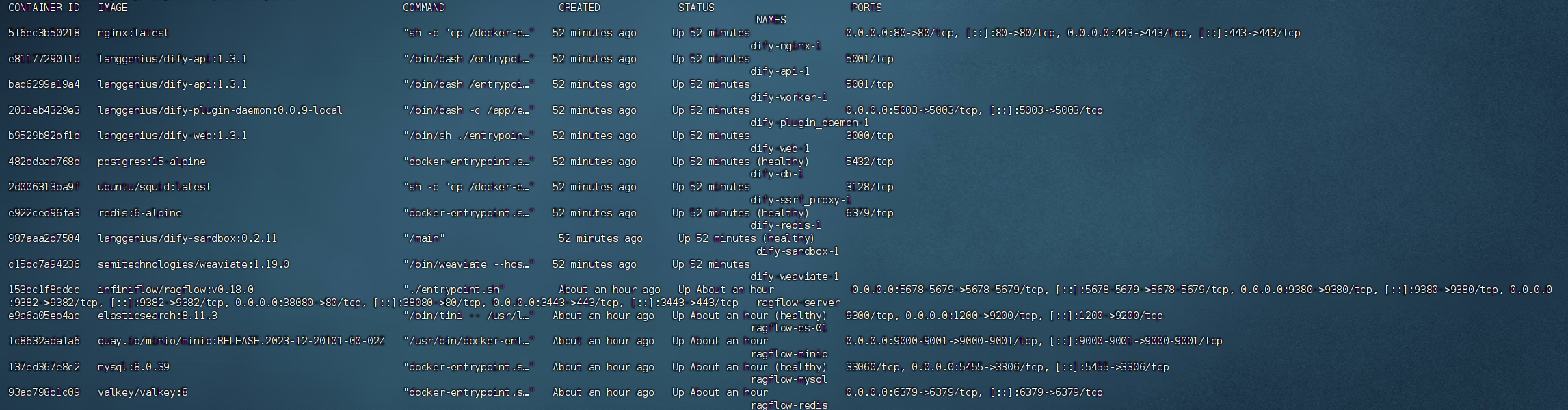
Task: Click the "/bin/weaviate --hos…" command
Action: [x=468, y=264]
